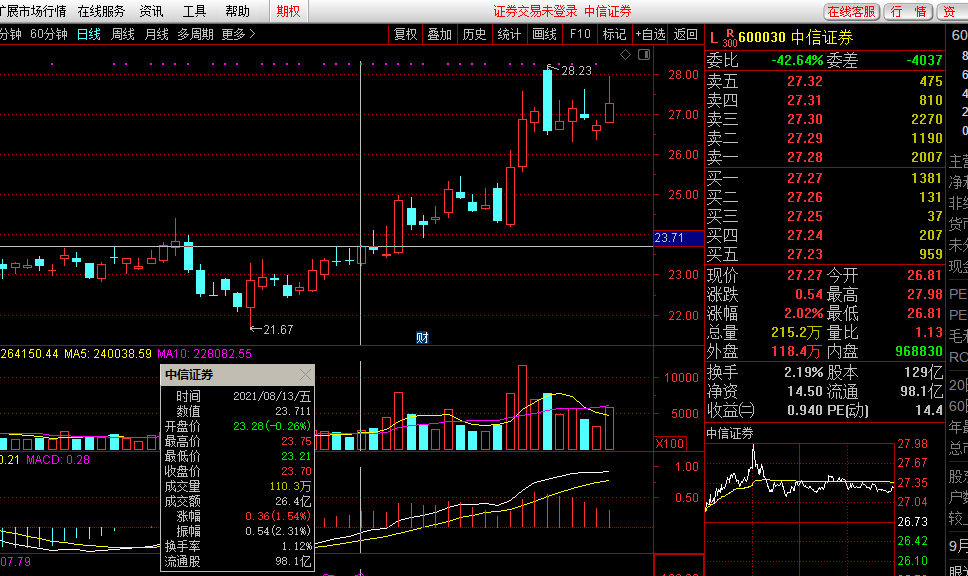Click the R300 badge beside the stock code
The height and width of the screenshot is (576, 968).
(730, 38)
